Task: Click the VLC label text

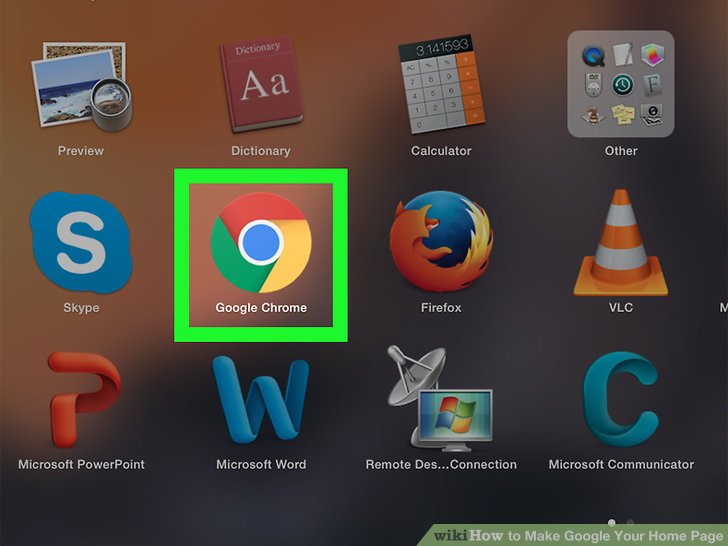Action: (x=621, y=307)
